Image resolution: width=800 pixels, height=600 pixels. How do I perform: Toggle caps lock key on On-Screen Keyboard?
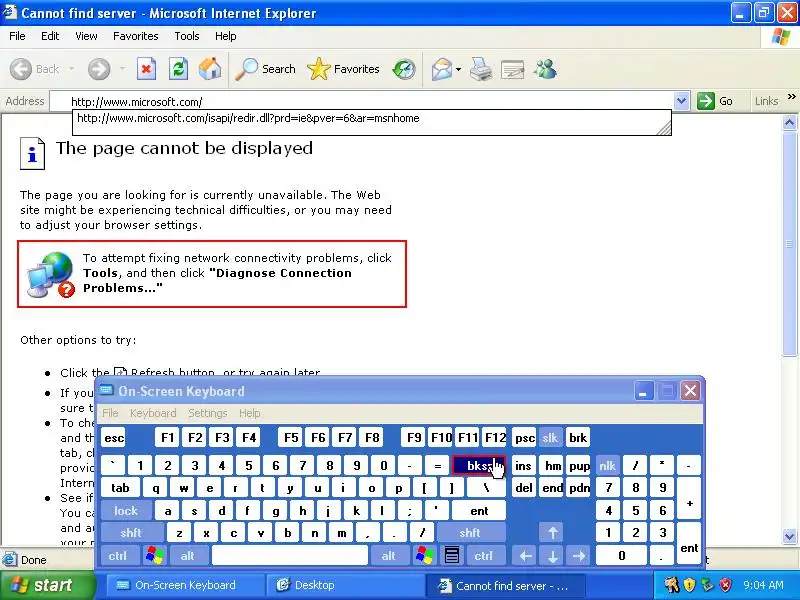tap(126, 511)
